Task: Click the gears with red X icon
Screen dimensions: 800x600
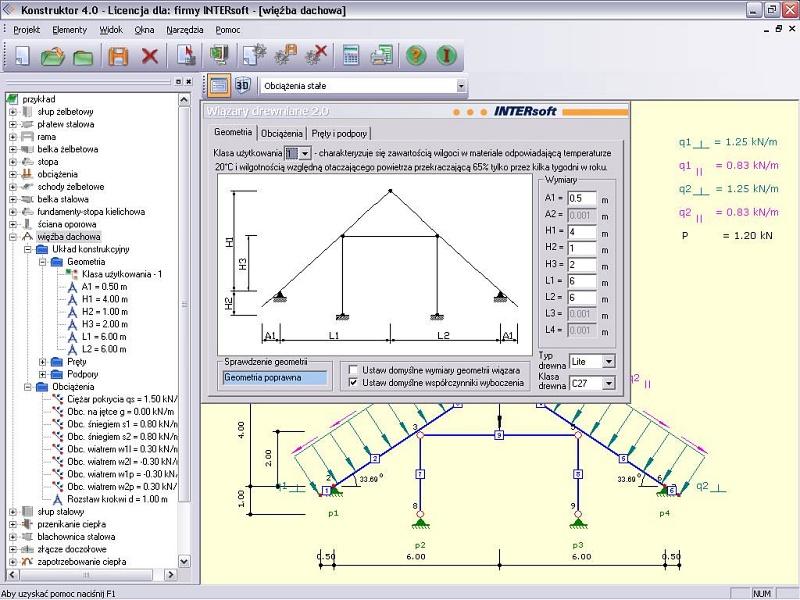Action: coord(316,55)
